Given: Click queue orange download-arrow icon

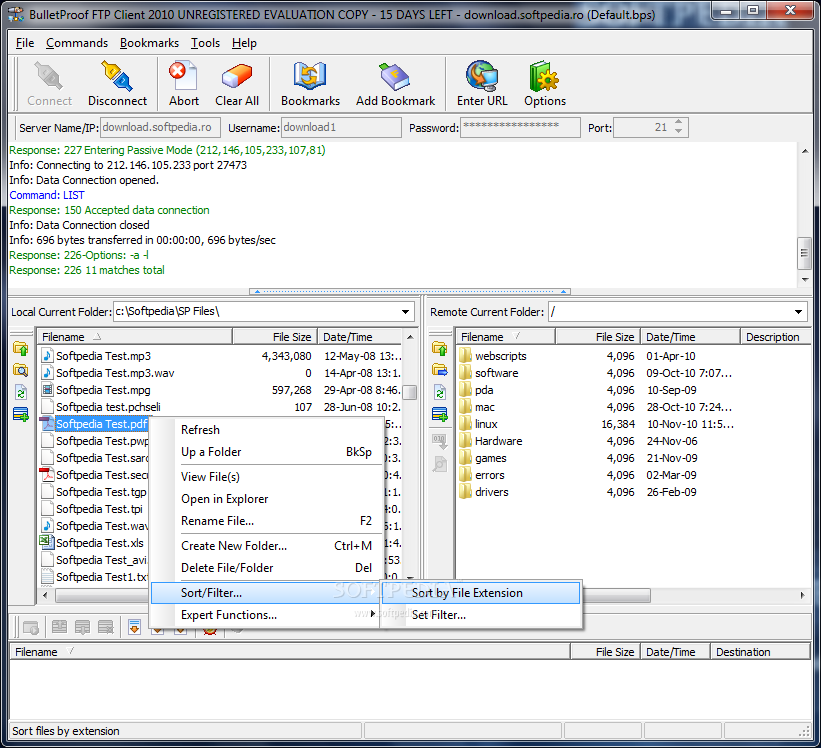Looking at the screenshot, I should point(135,627).
